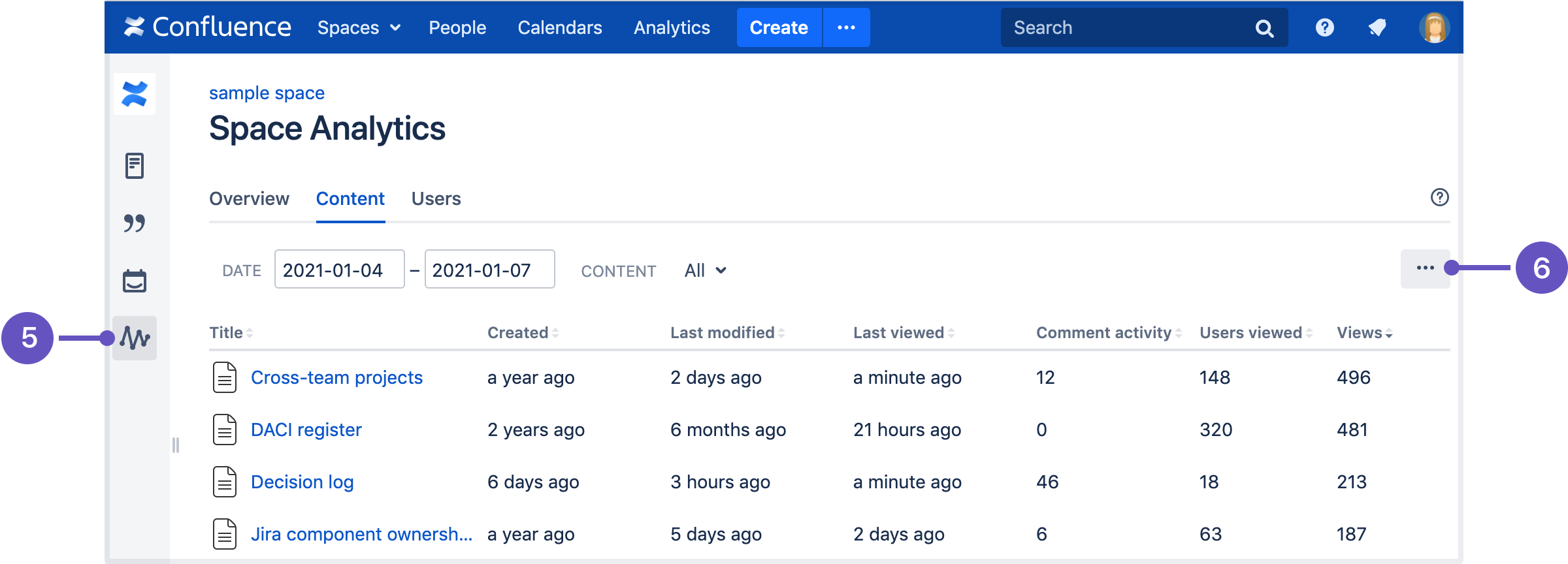Click page icon beside Jira component ownersh...
This screenshot has height=564, width=1568.
225,534
